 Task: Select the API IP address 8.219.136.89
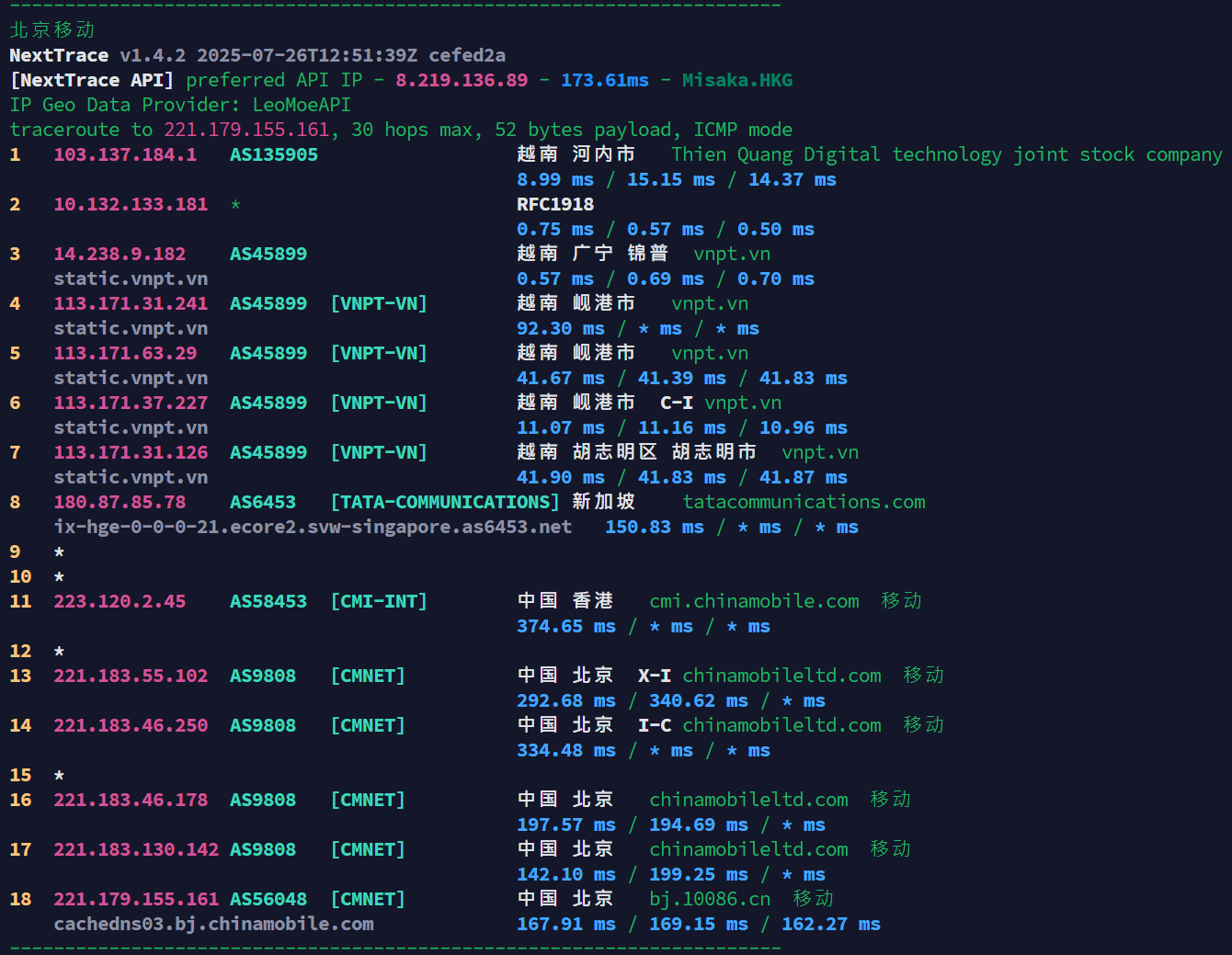click(462, 80)
